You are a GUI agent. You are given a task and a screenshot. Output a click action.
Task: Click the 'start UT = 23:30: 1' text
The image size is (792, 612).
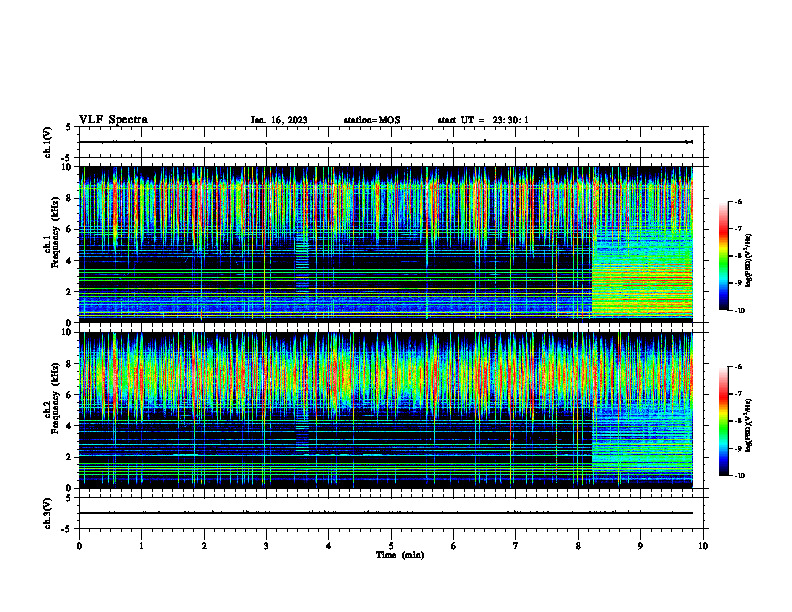tap(483, 120)
